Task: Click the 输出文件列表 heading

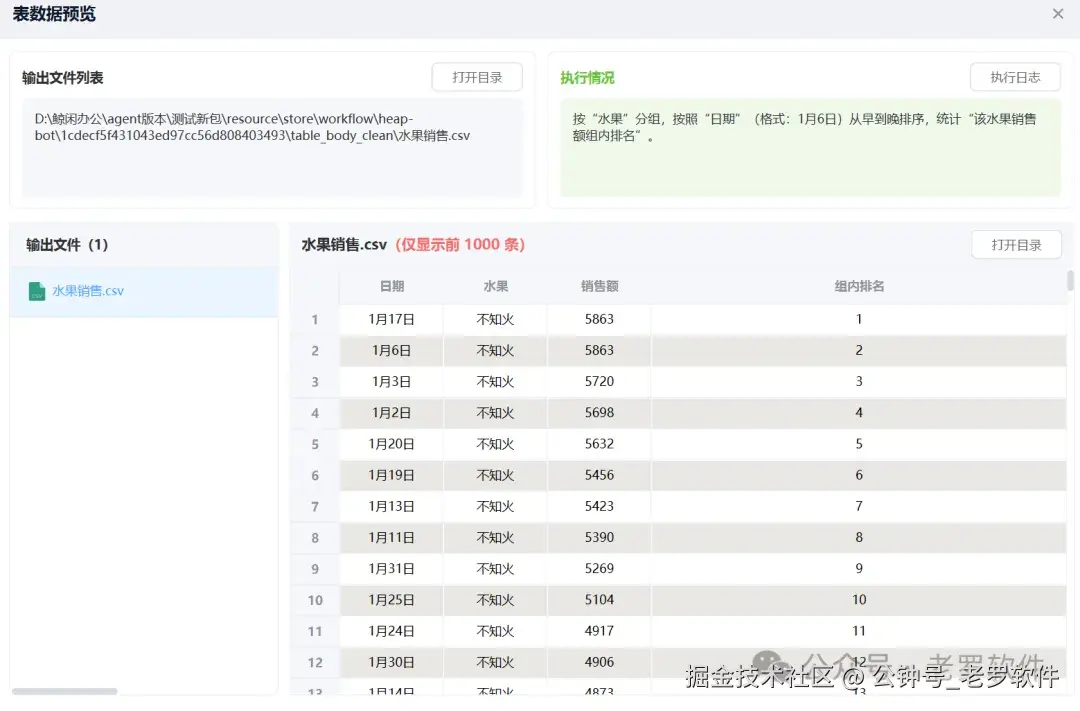Action: coord(63,78)
